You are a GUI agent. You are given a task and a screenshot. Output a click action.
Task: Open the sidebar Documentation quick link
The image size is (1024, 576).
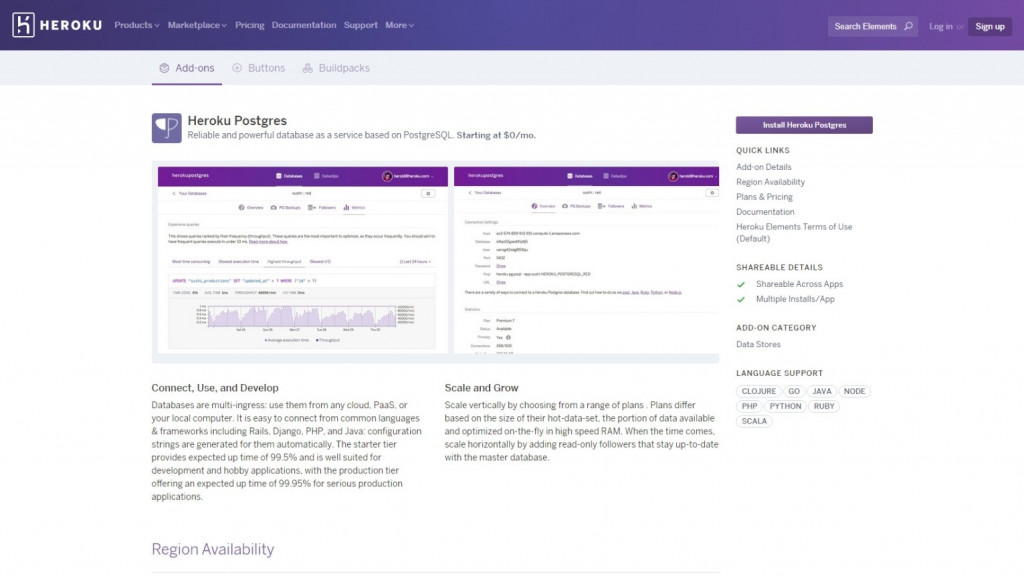coord(765,212)
